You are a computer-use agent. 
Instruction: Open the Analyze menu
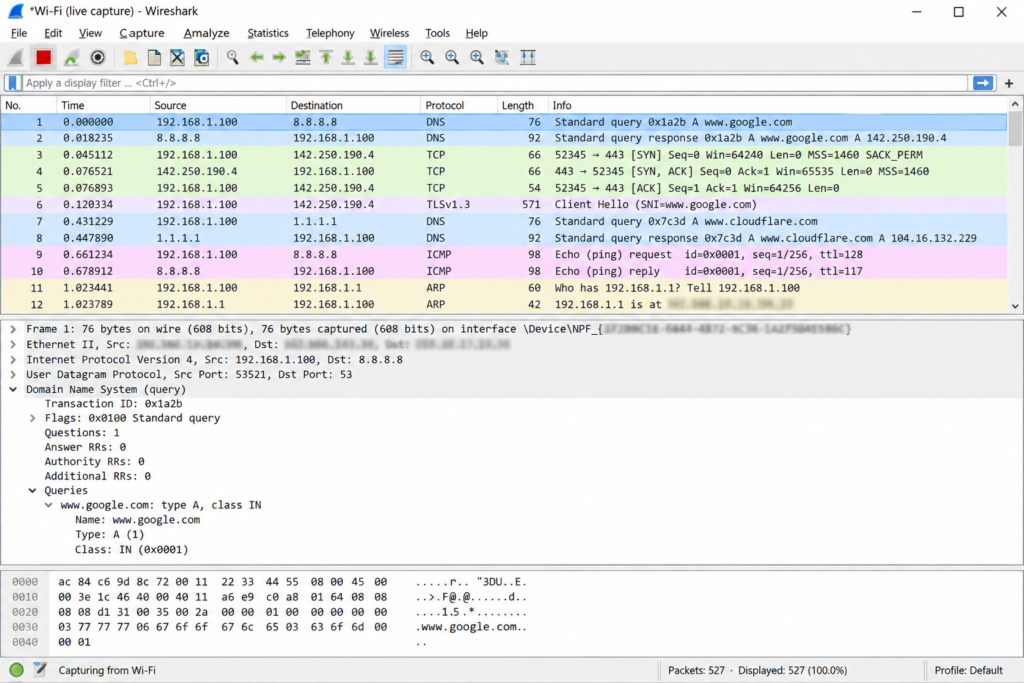pos(206,33)
